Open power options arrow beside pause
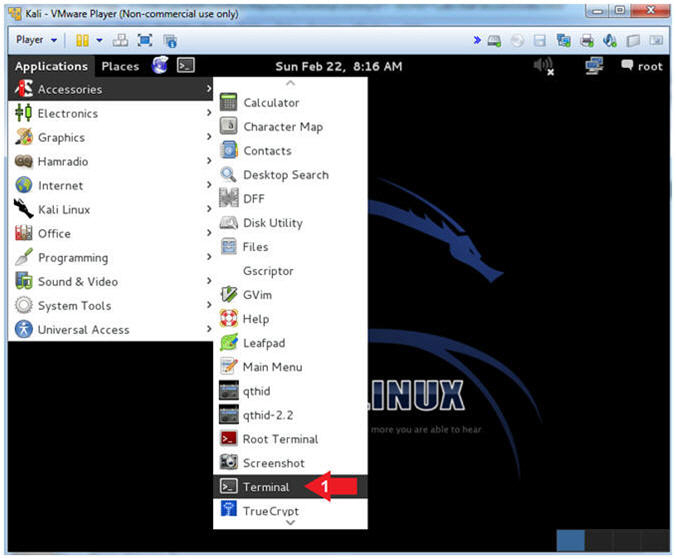This screenshot has height=559, width=676. pyautogui.click(x=100, y=41)
